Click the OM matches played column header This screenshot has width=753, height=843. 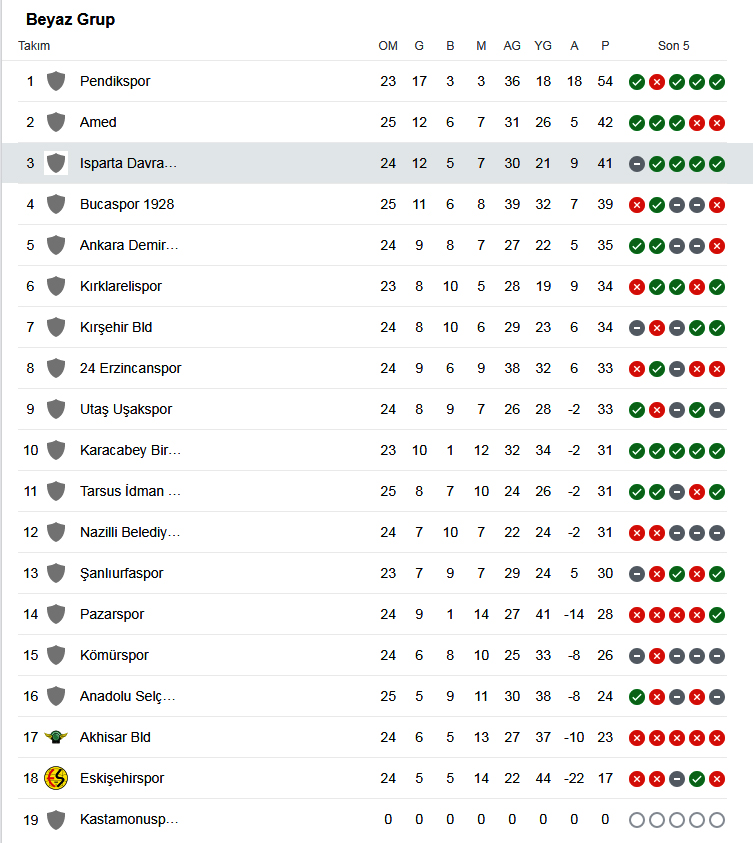click(388, 46)
